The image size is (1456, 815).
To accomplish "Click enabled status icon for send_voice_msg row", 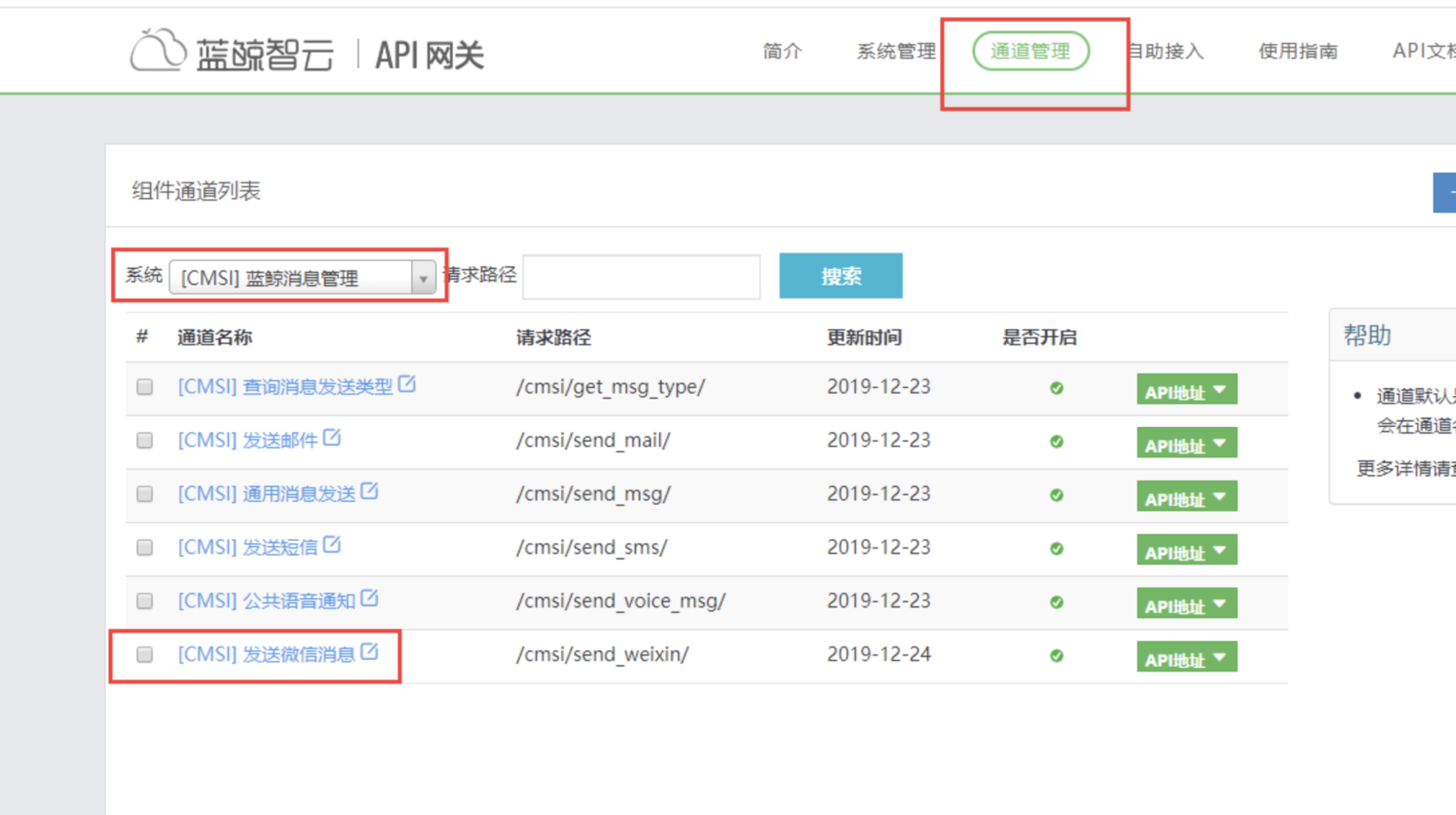I will tap(1056, 602).
